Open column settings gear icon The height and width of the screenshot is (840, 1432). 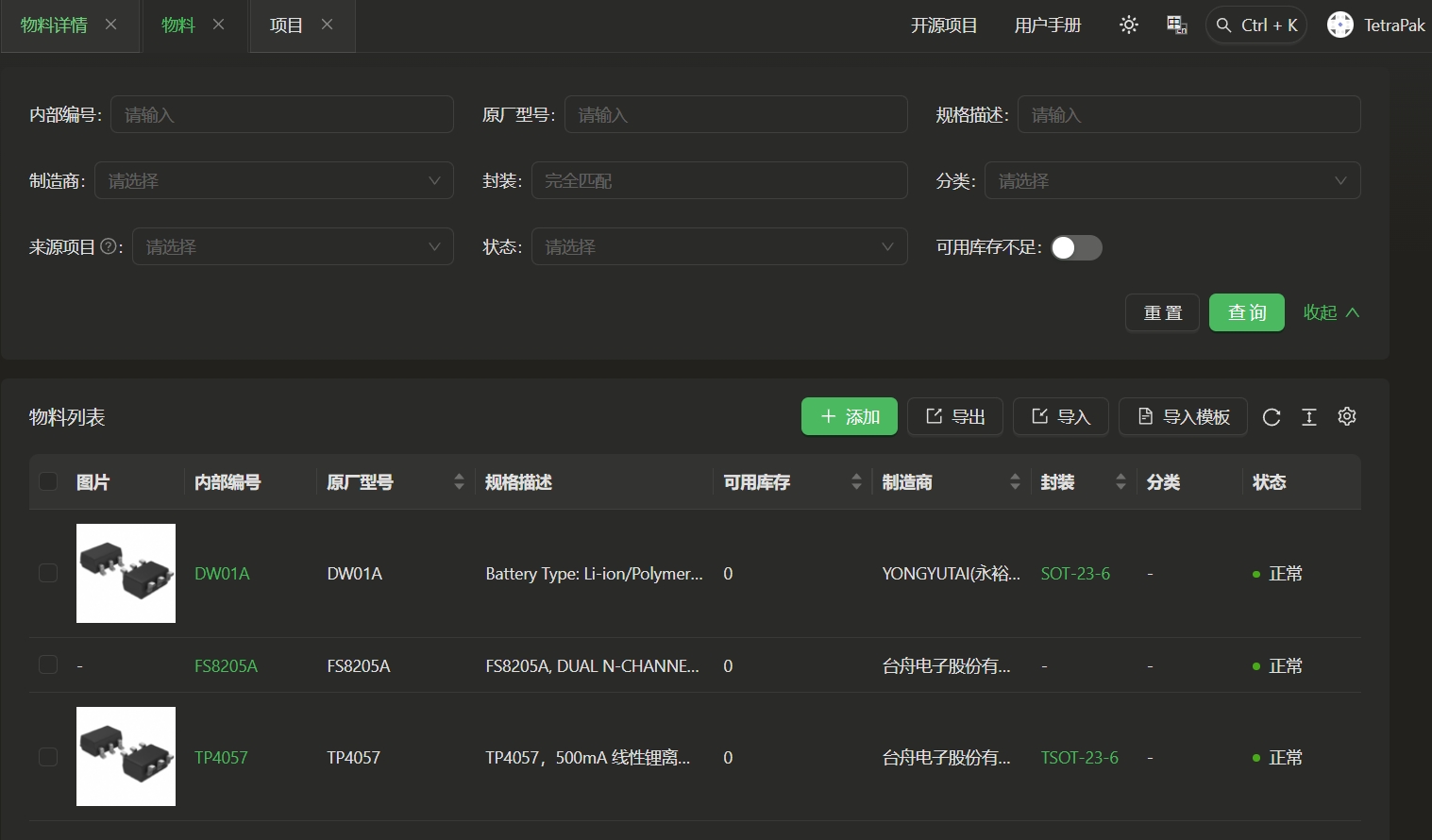click(1347, 416)
